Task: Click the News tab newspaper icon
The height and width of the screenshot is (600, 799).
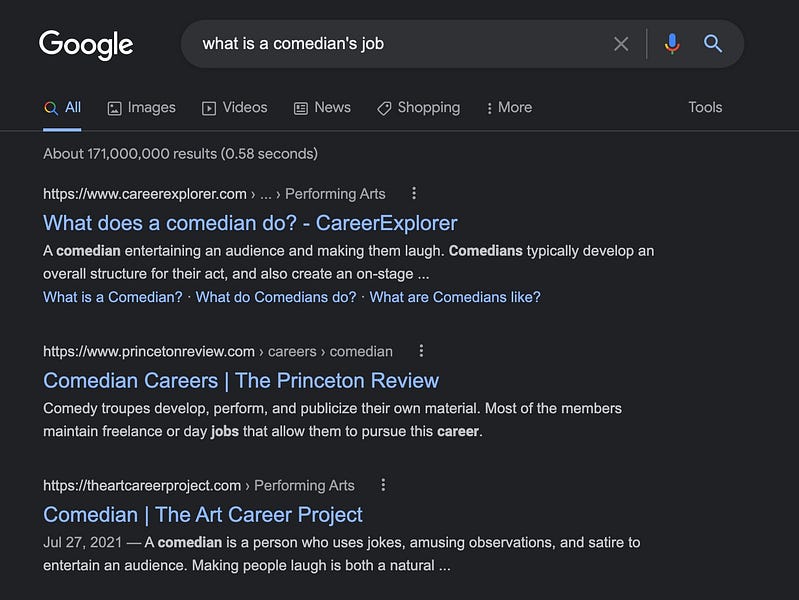Action: coord(301,108)
